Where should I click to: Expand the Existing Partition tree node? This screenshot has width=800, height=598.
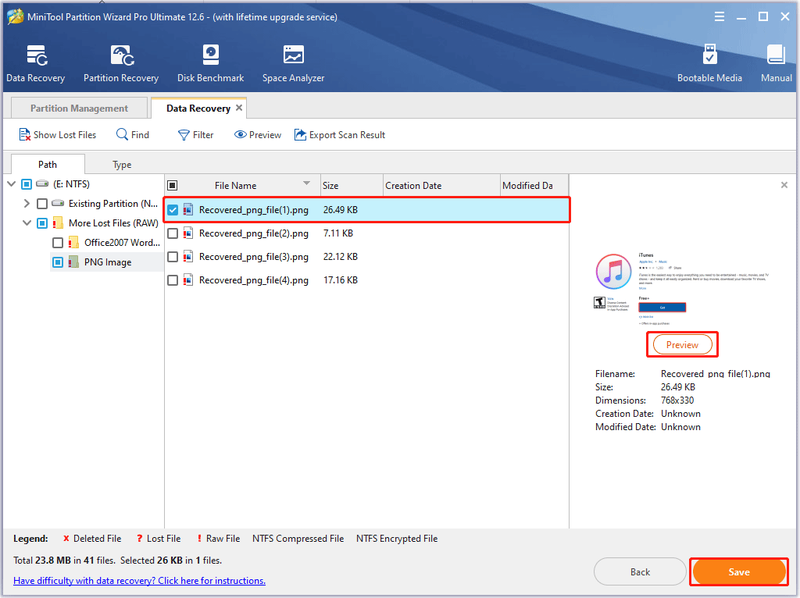point(27,204)
